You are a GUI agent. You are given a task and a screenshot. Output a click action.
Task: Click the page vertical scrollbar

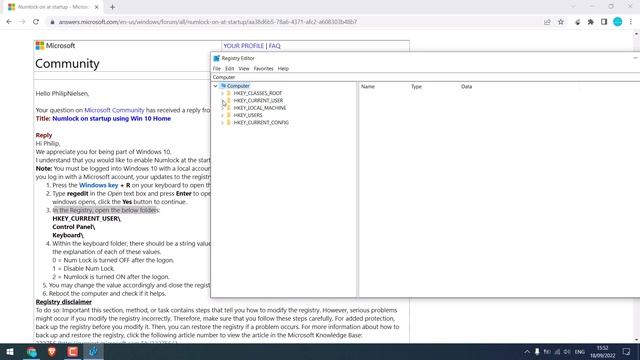point(636,186)
